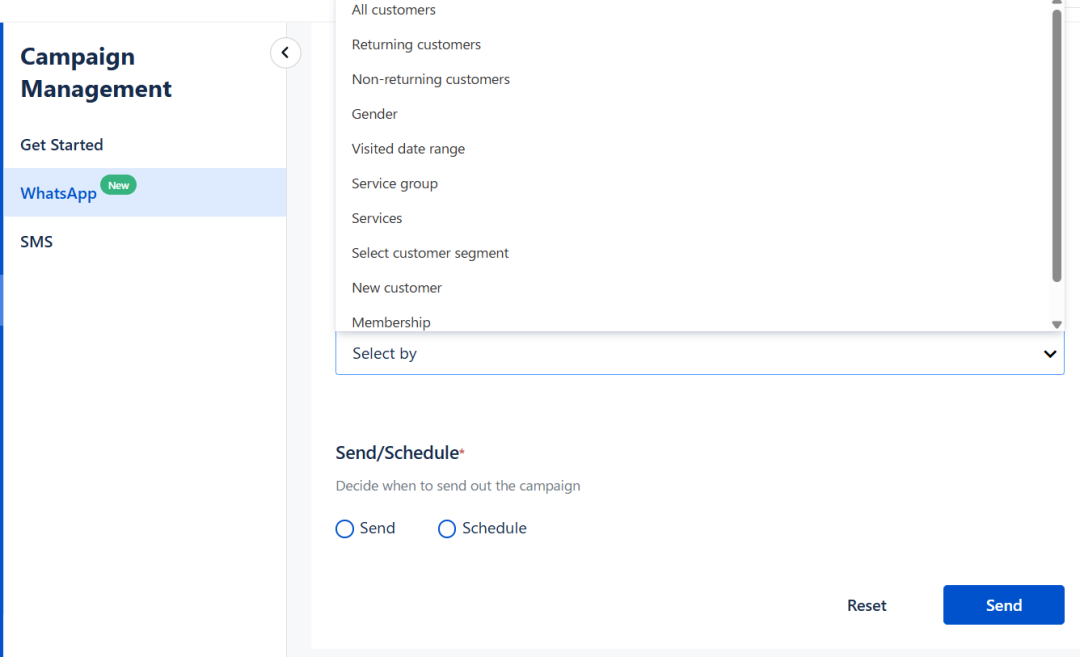
Task: Select the Send radio button
Action: coord(345,529)
